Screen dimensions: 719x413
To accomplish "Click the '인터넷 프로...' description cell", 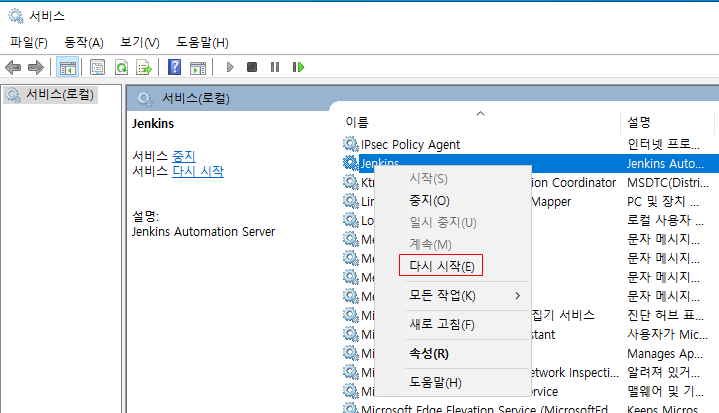I will (x=663, y=144).
